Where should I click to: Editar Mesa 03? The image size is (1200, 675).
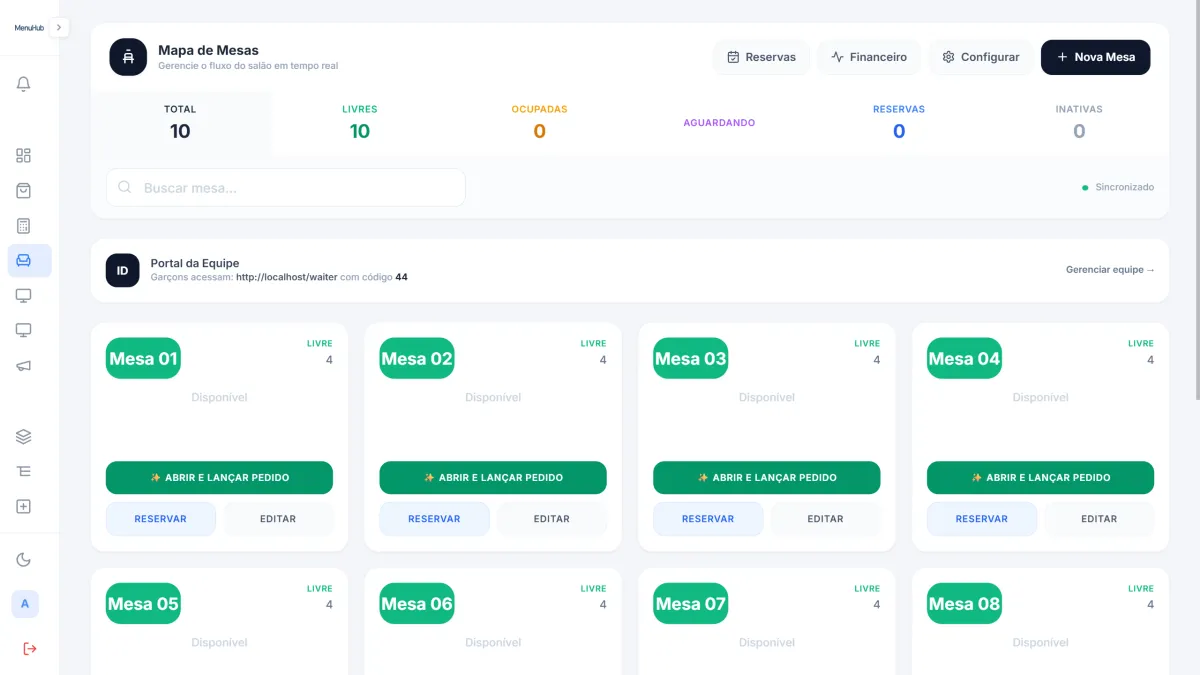tap(826, 519)
